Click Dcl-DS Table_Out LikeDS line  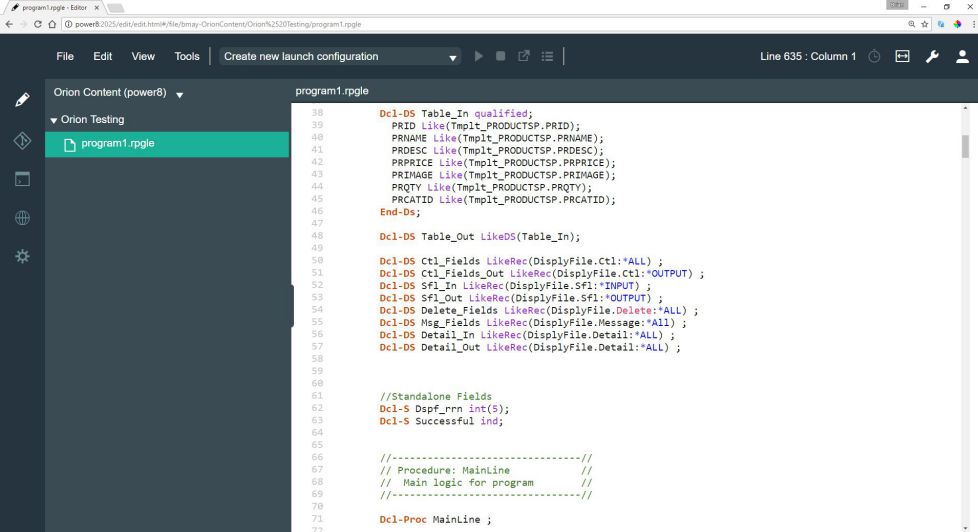tap(480, 236)
